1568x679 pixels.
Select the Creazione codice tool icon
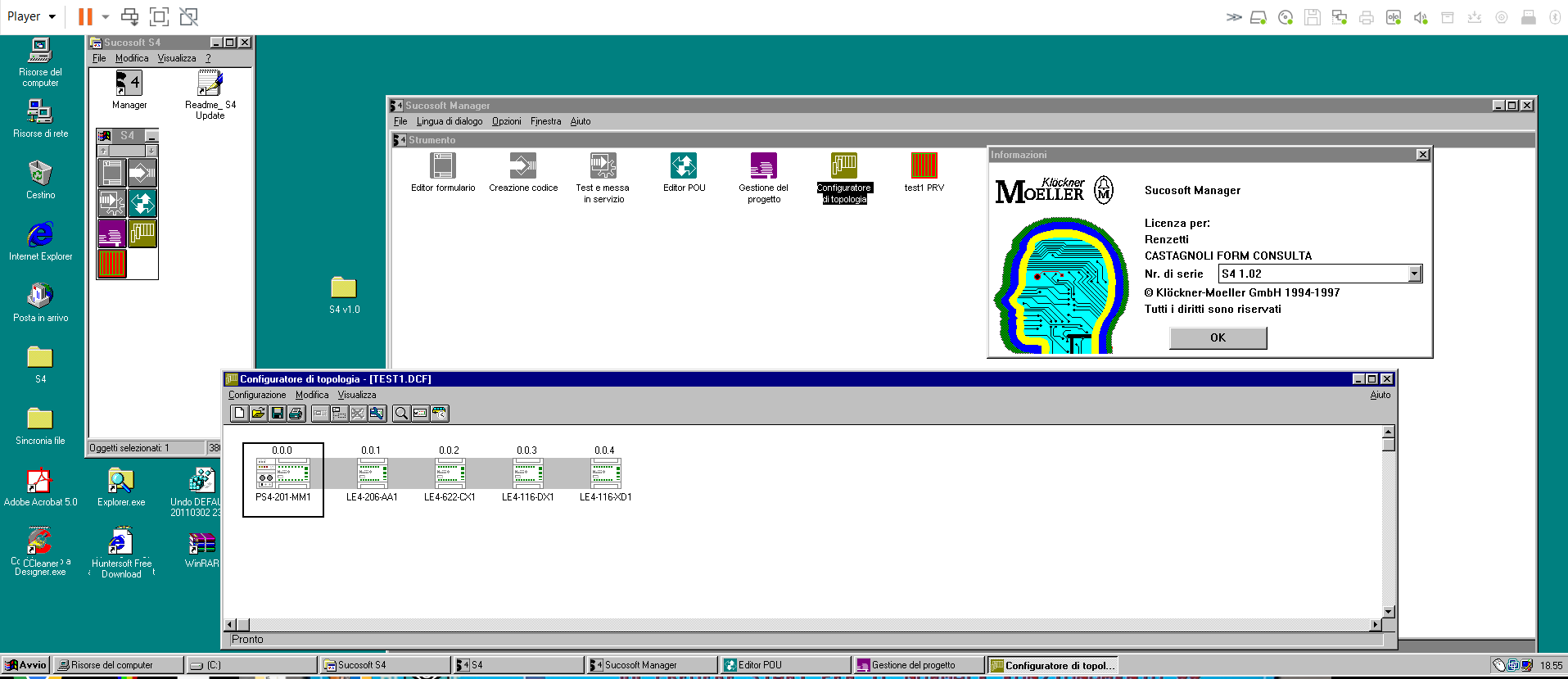click(523, 166)
